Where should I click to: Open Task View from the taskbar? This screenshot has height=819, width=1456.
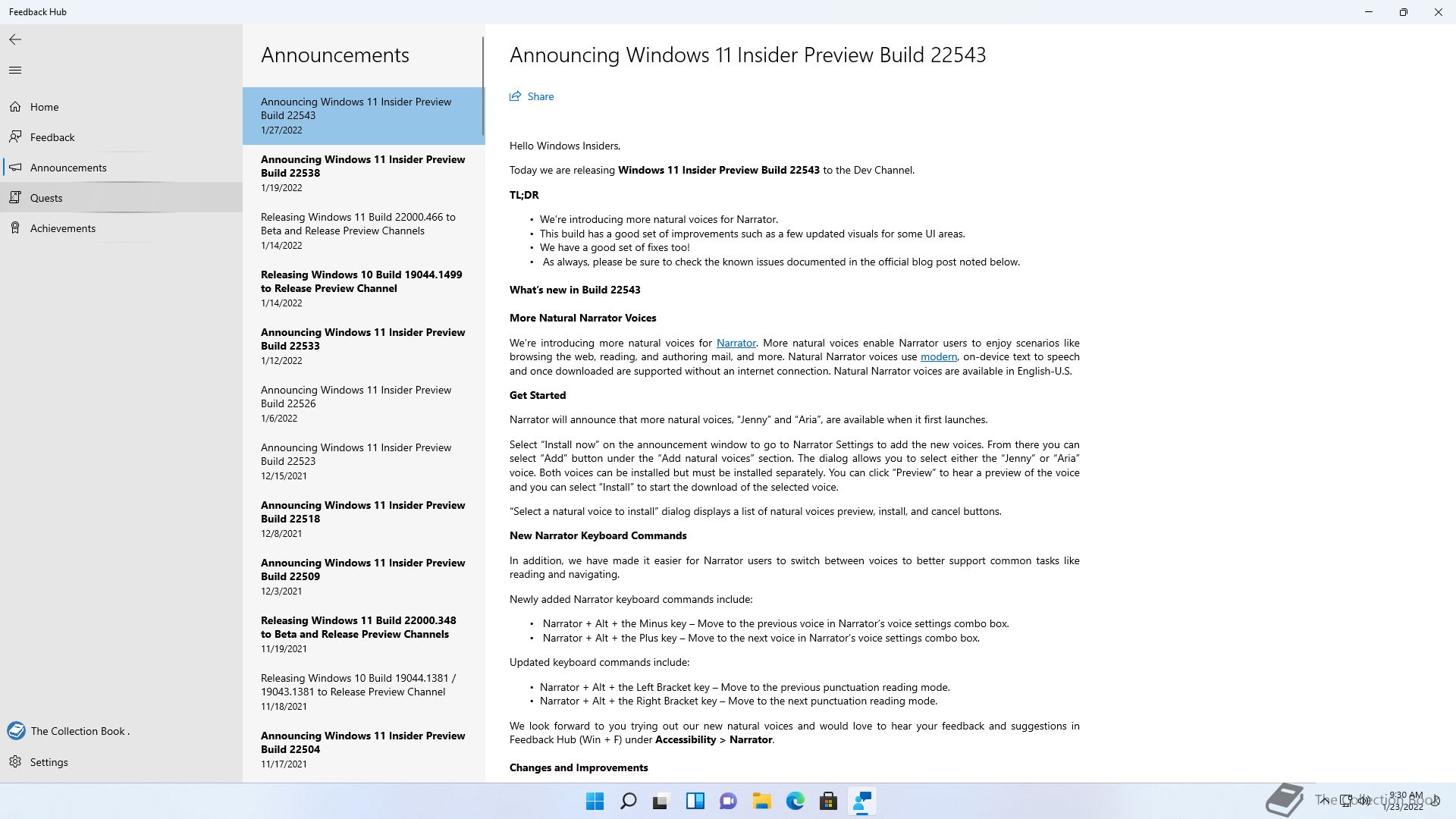[661, 801]
